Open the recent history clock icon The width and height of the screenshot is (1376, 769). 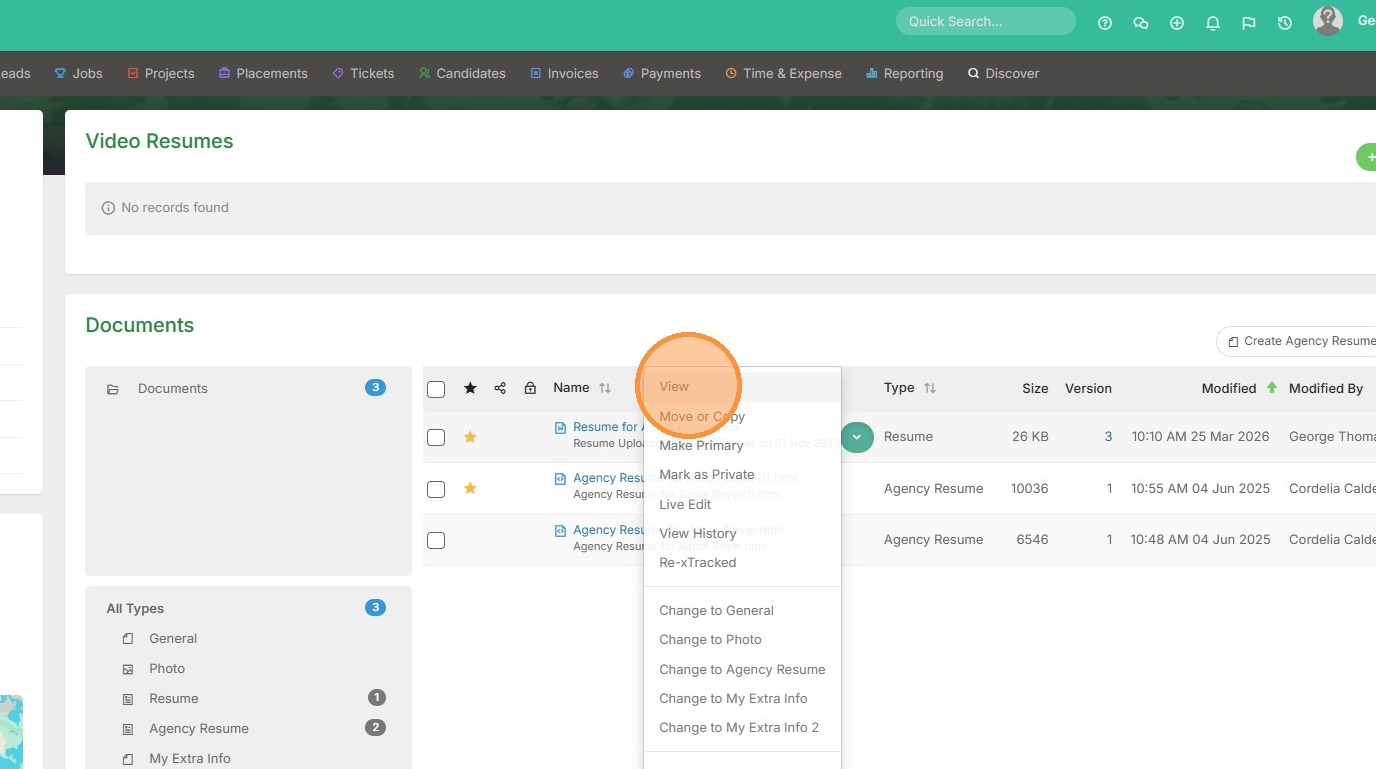point(1285,23)
